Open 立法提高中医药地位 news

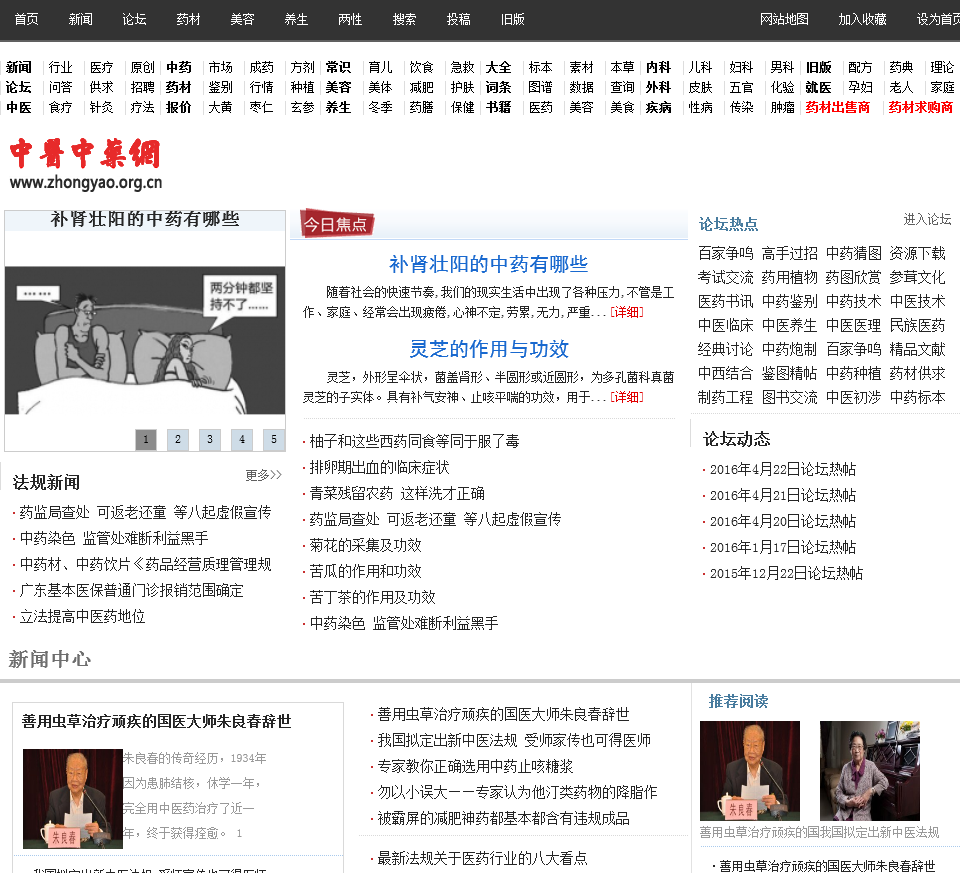tap(82, 616)
